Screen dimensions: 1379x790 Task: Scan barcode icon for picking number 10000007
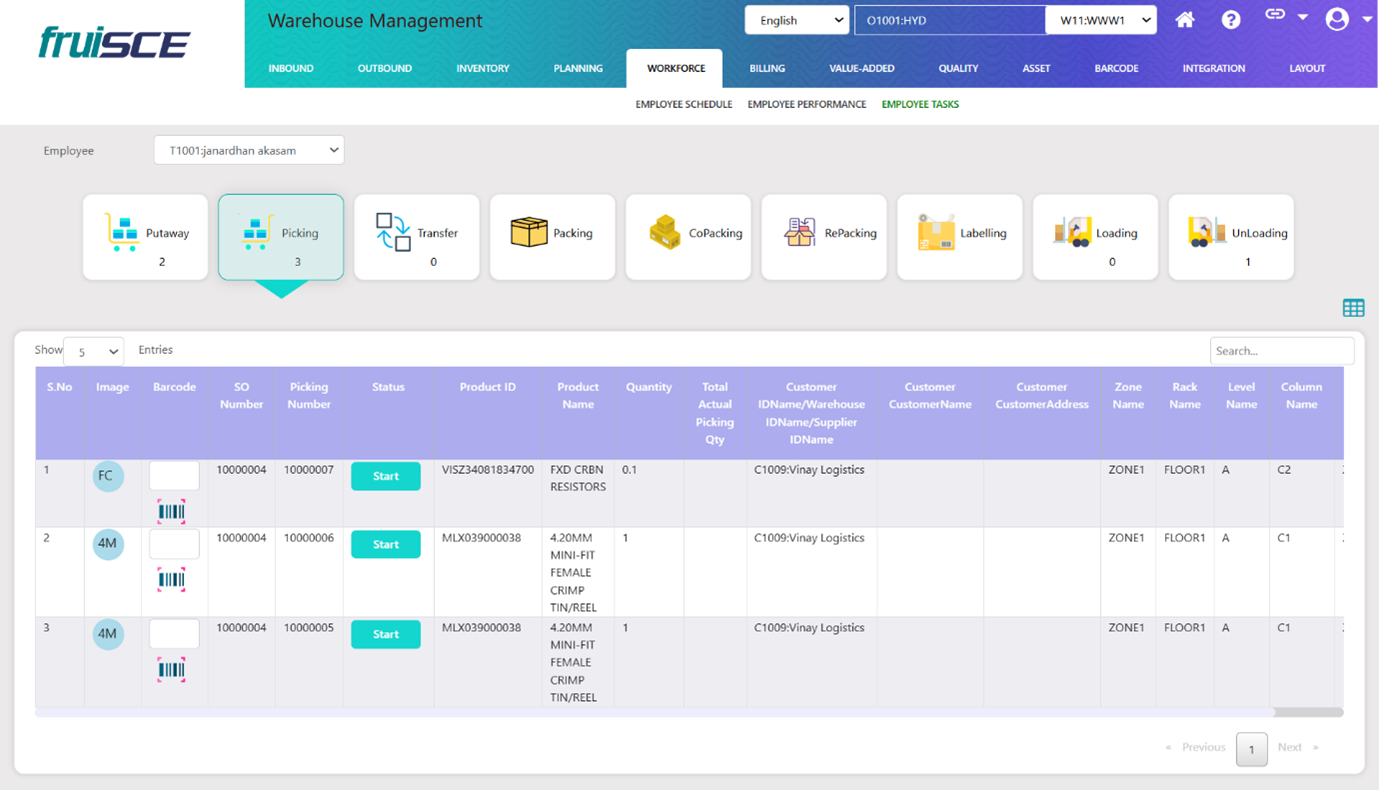[x=172, y=512]
